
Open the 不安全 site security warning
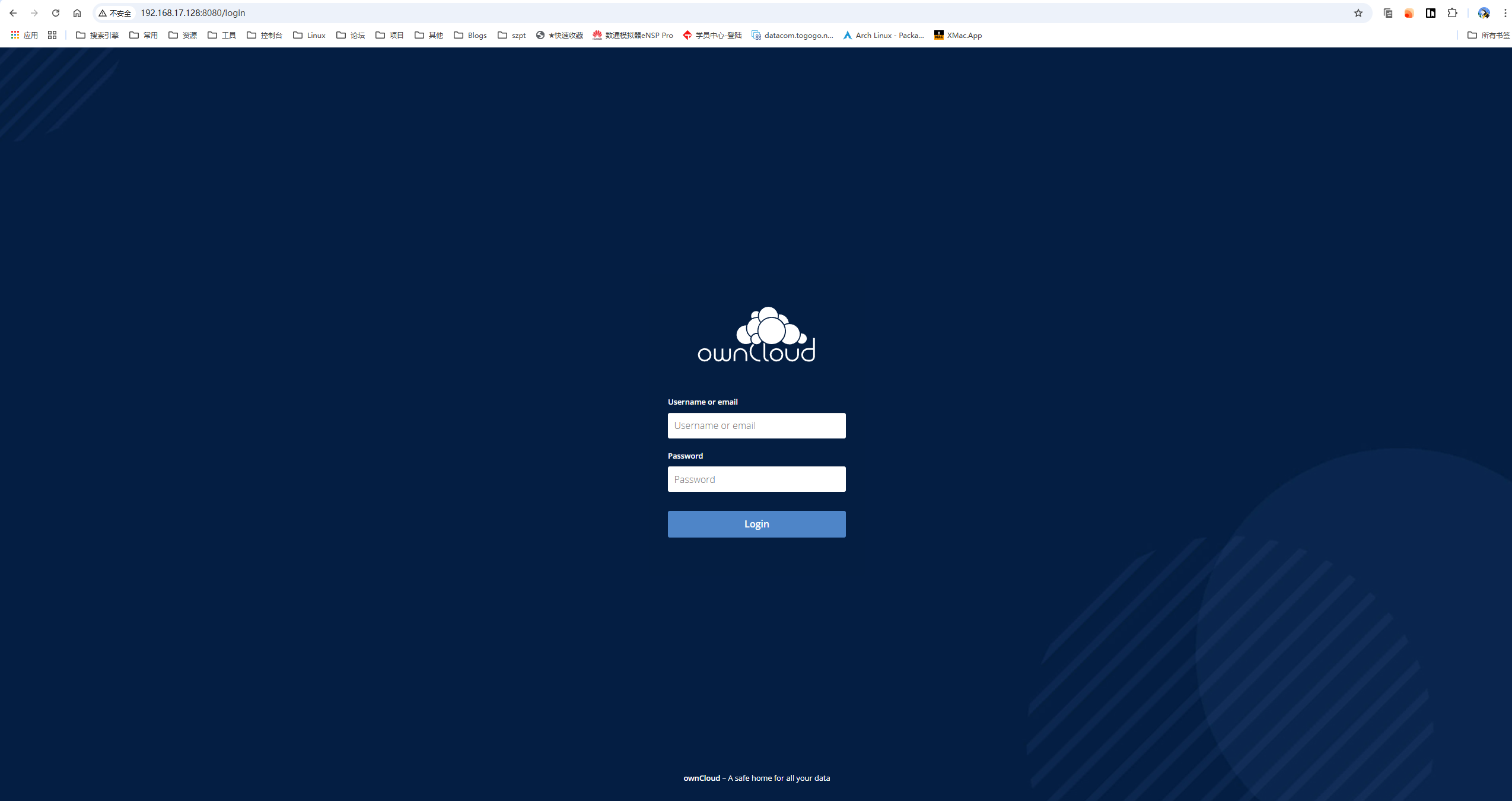click(x=115, y=13)
